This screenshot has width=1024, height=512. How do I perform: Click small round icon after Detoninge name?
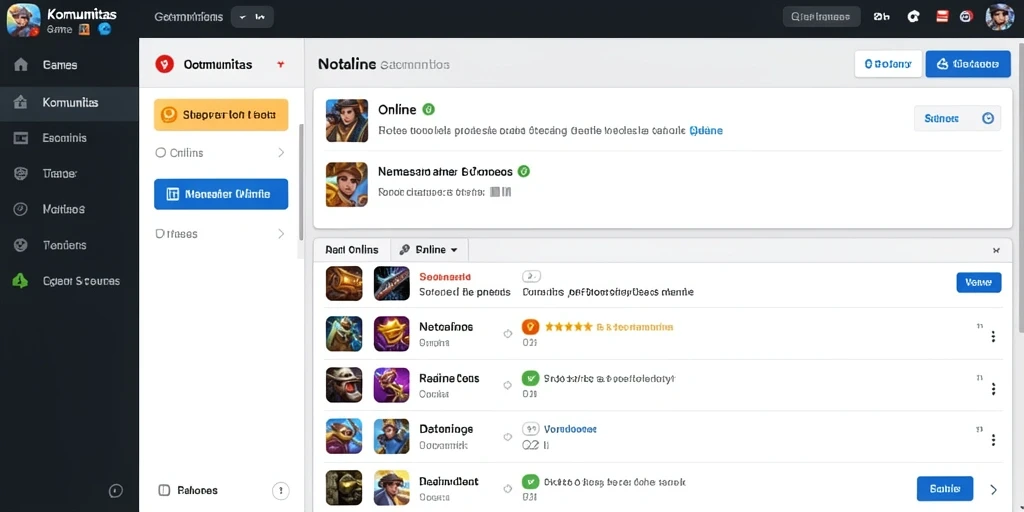[x=507, y=436]
